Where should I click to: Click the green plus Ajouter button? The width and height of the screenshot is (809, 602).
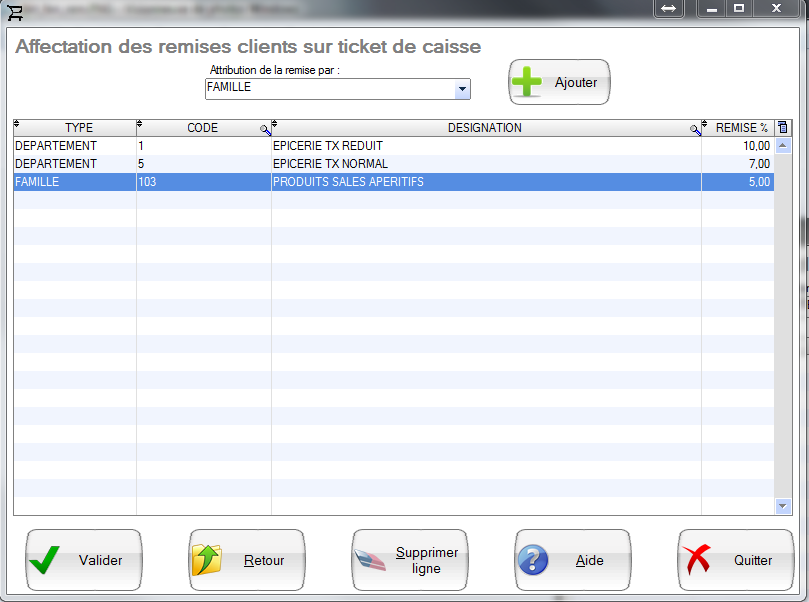pos(559,83)
